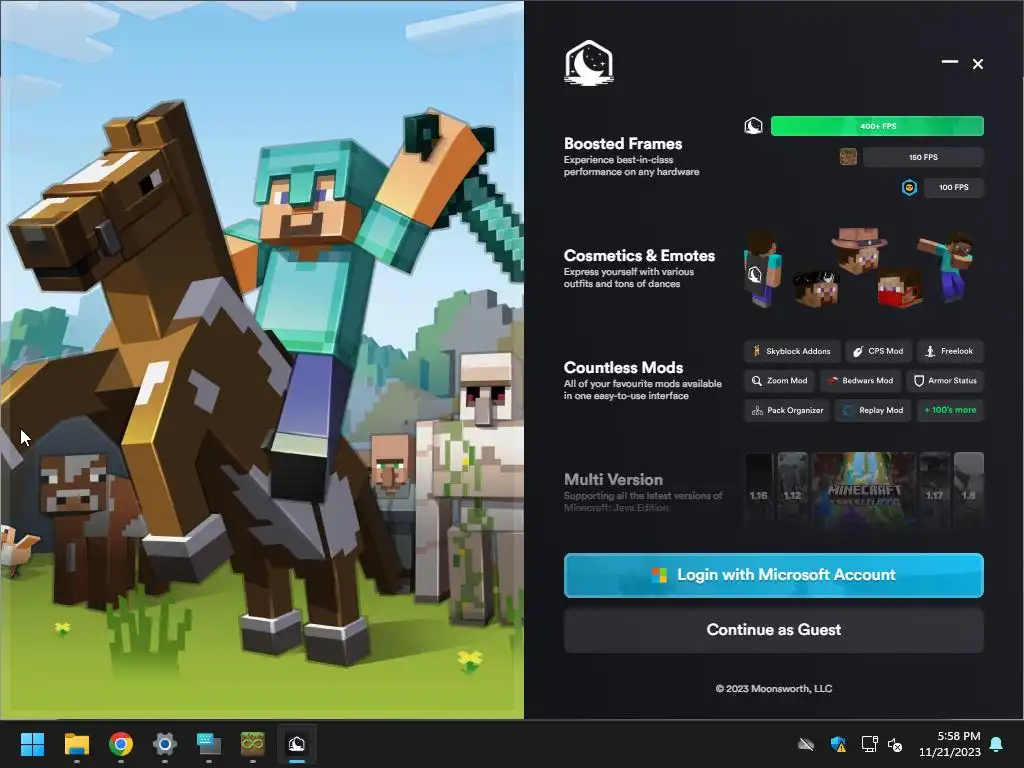Select the 100 FPS bar
1024x768 pixels.
953,187
